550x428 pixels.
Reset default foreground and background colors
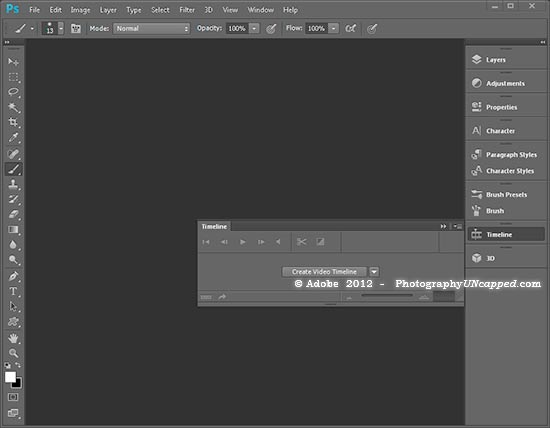(7, 365)
